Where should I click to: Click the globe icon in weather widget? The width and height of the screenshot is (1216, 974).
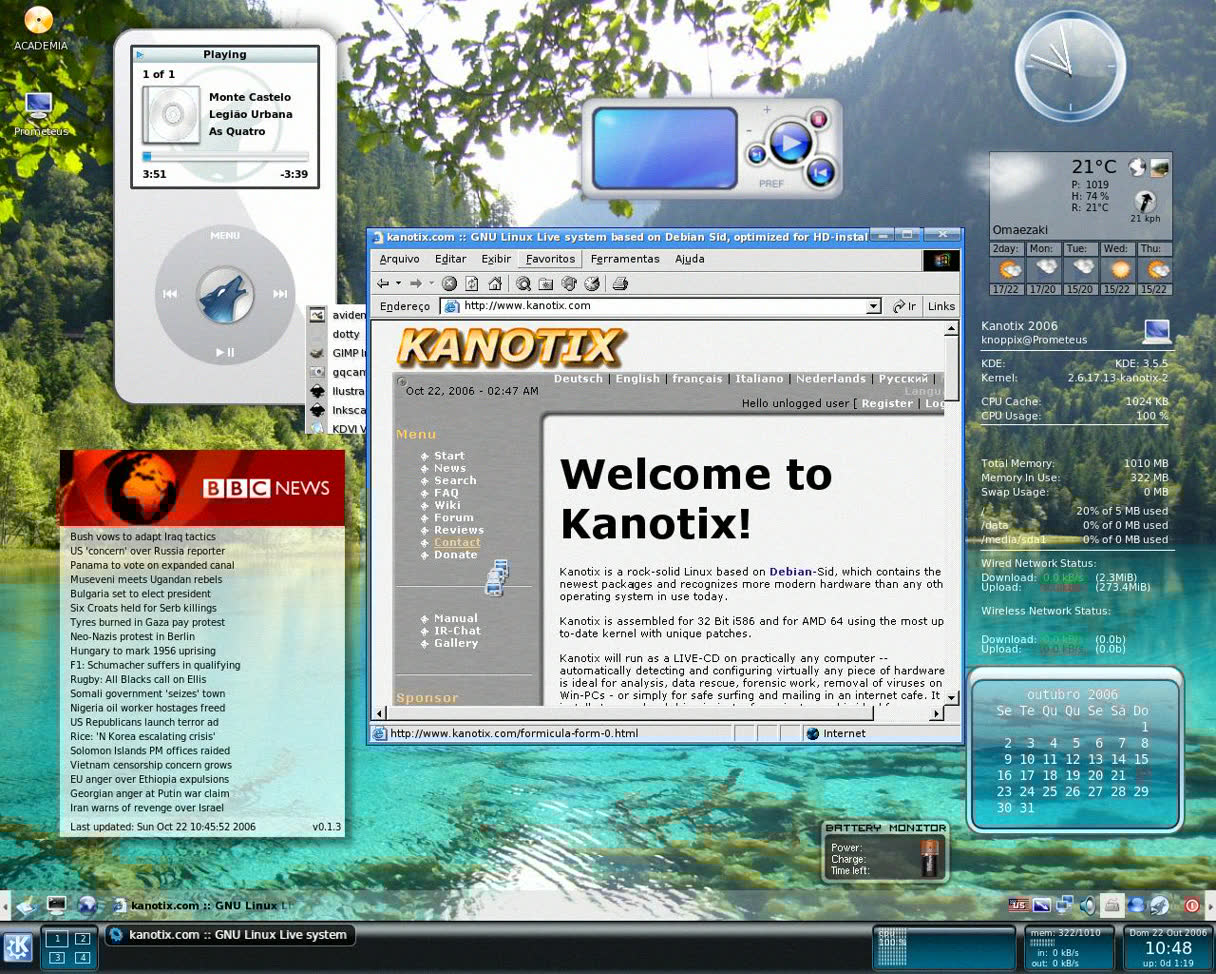pos(1137,166)
